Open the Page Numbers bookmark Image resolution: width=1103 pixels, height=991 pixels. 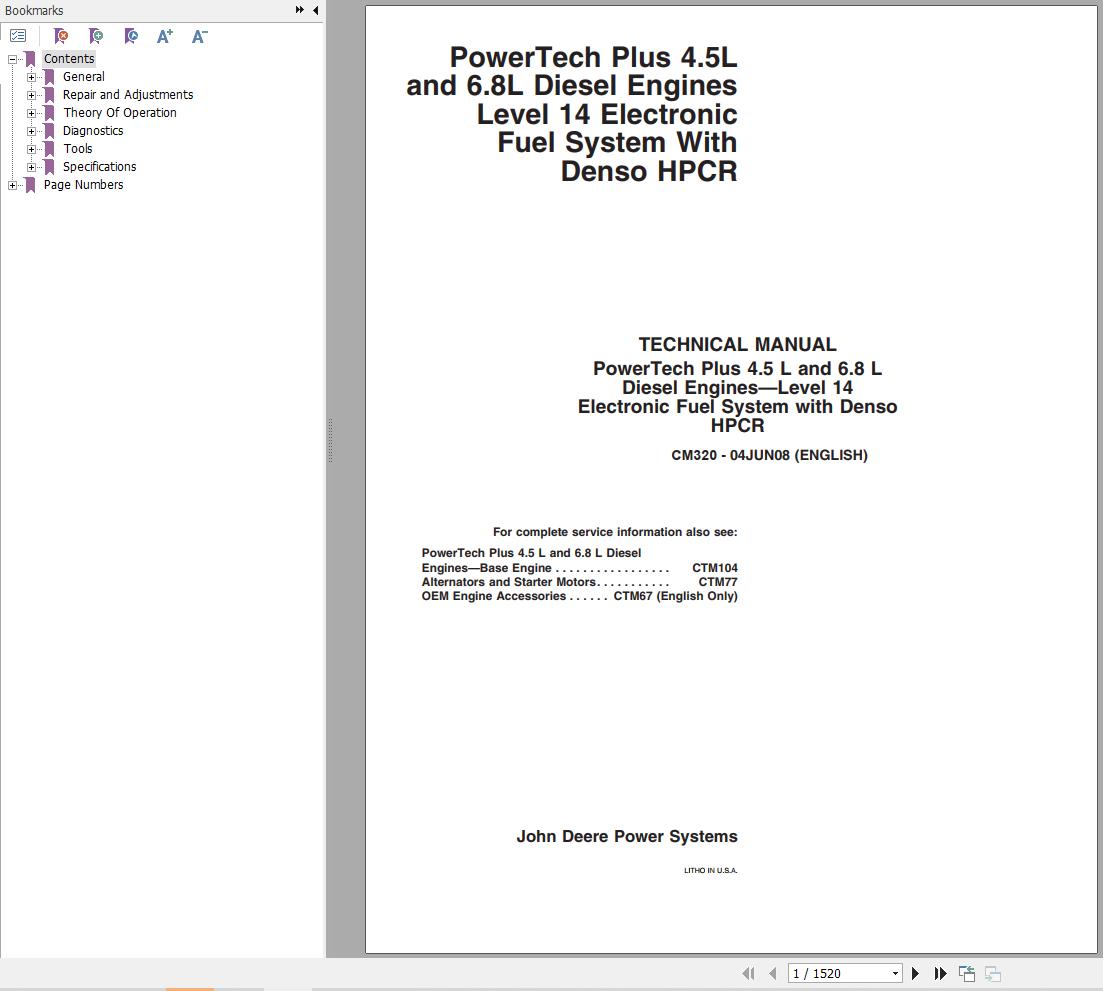click(83, 184)
